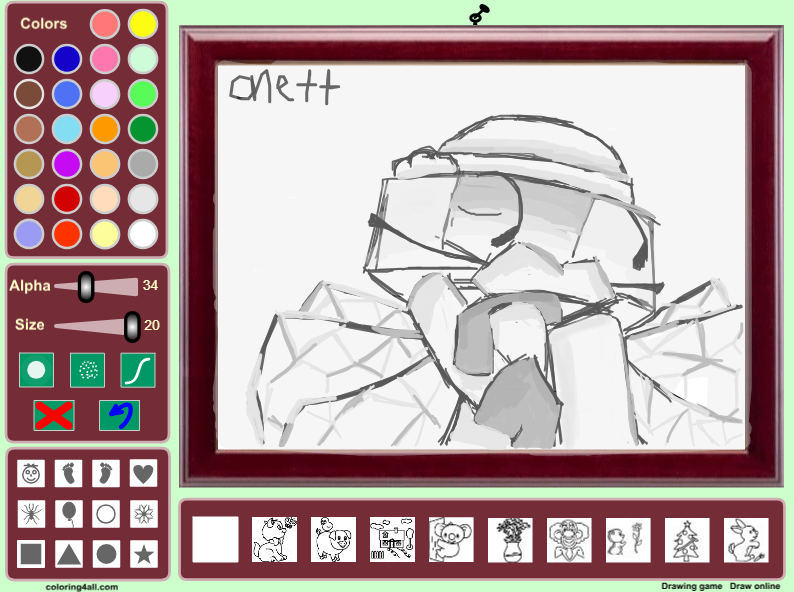Pick the star stamp
This screenshot has height=592, width=794.
(143, 554)
